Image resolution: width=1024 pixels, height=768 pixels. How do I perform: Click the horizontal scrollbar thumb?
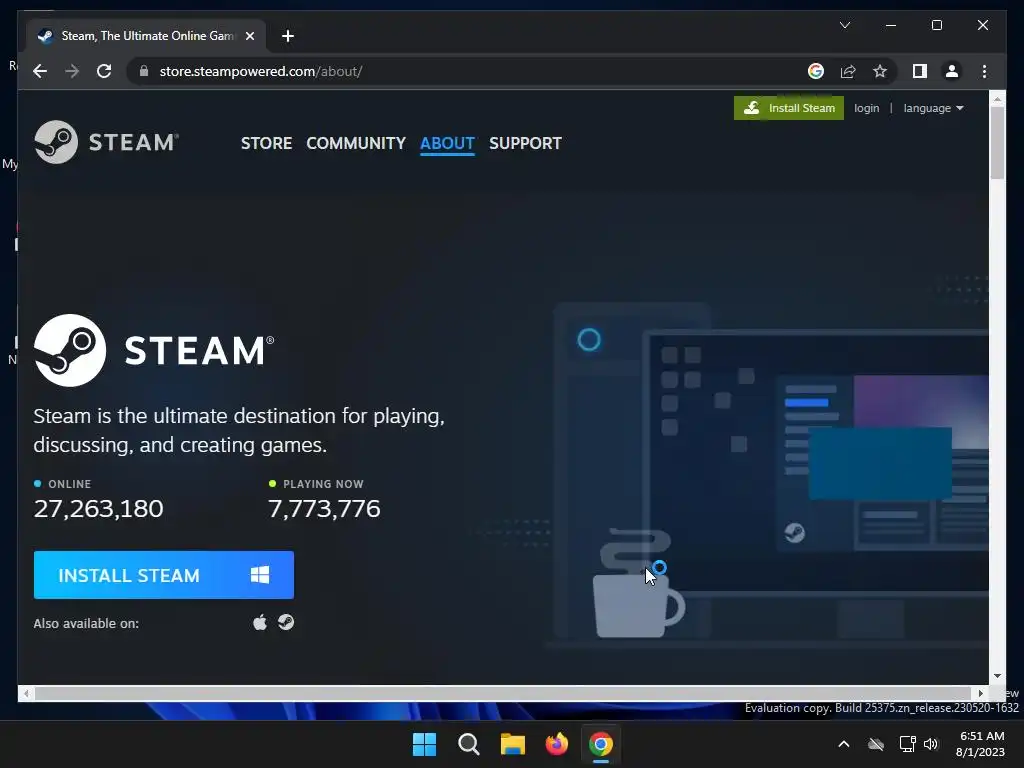[503, 694]
